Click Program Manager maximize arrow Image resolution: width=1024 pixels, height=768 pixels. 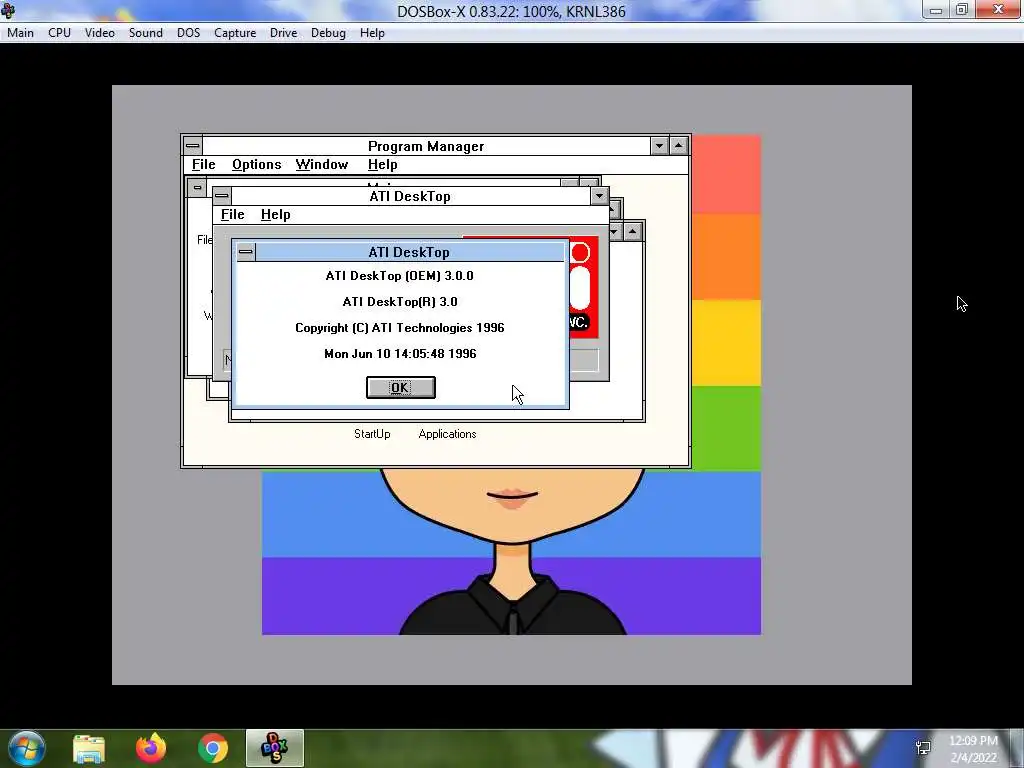(x=679, y=146)
